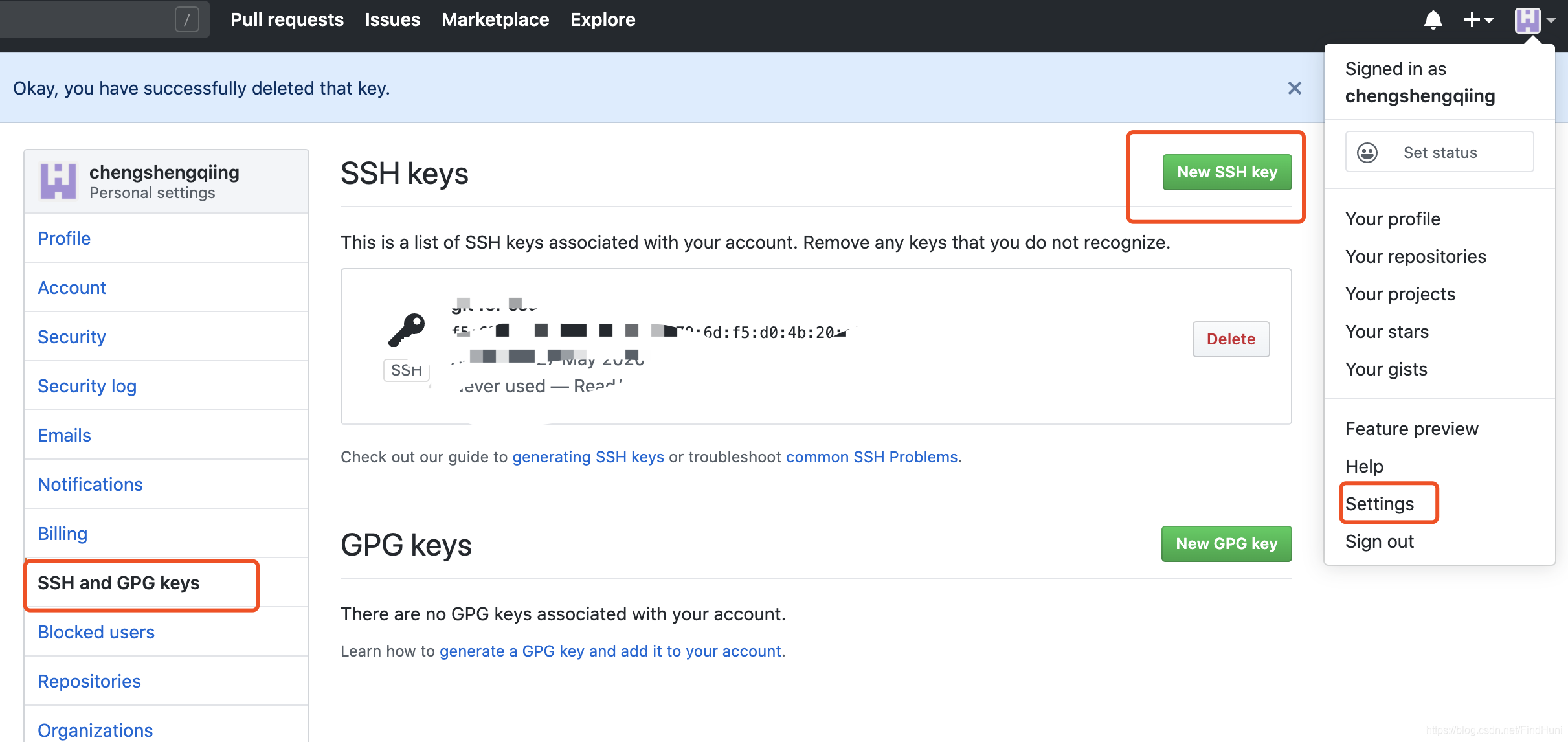Click the user avatar menu dropdown
The height and width of the screenshot is (742, 1568).
click(1534, 20)
